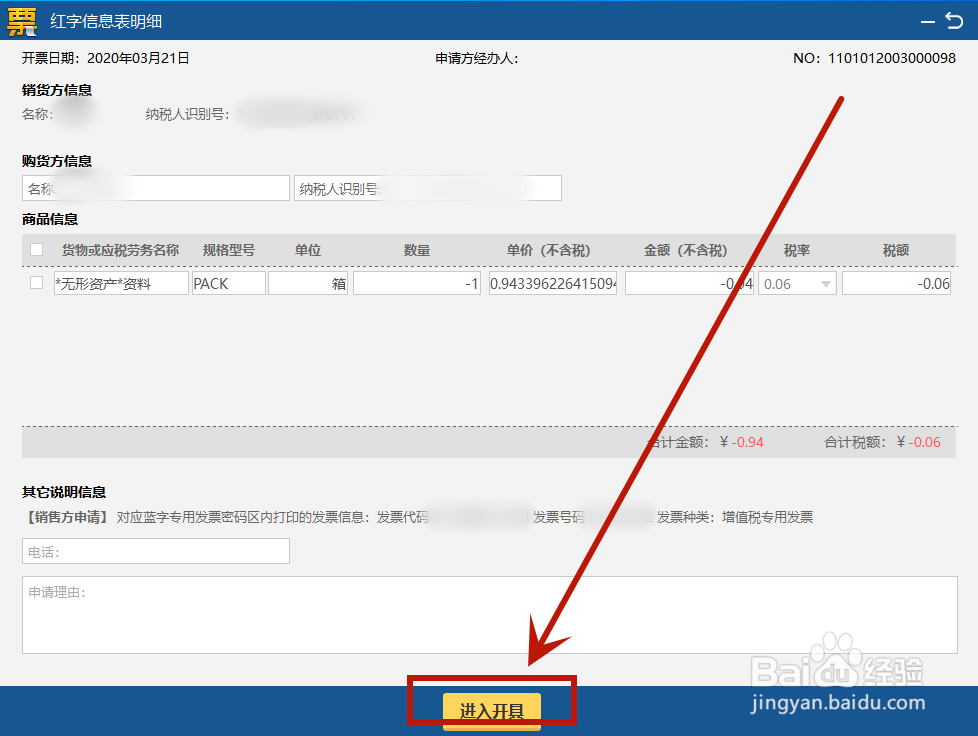Select the 数量 quantity field showing -1
978x736 pixels.
pos(417,283)
